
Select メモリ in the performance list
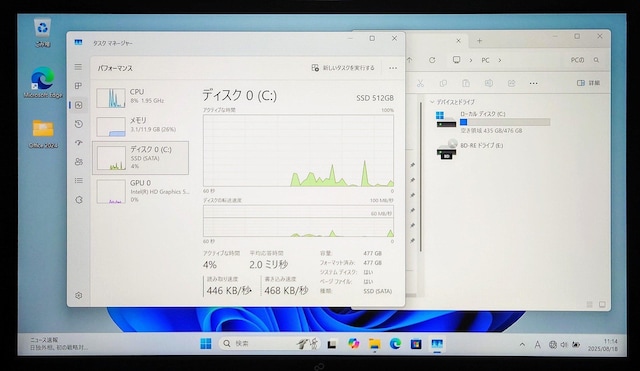click(140, 126)
